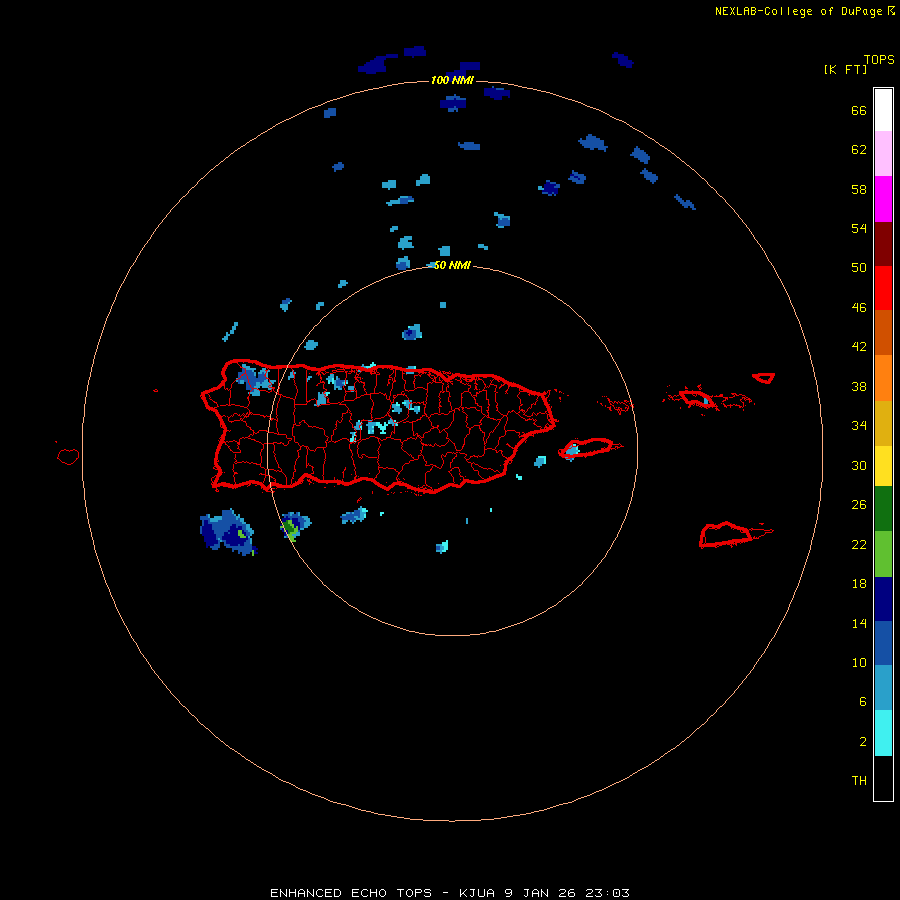The width and height of the screenshot is (900, 900).
Task: Click the green-topped echo on 50 NMI ring south
Action: [295, 527]
